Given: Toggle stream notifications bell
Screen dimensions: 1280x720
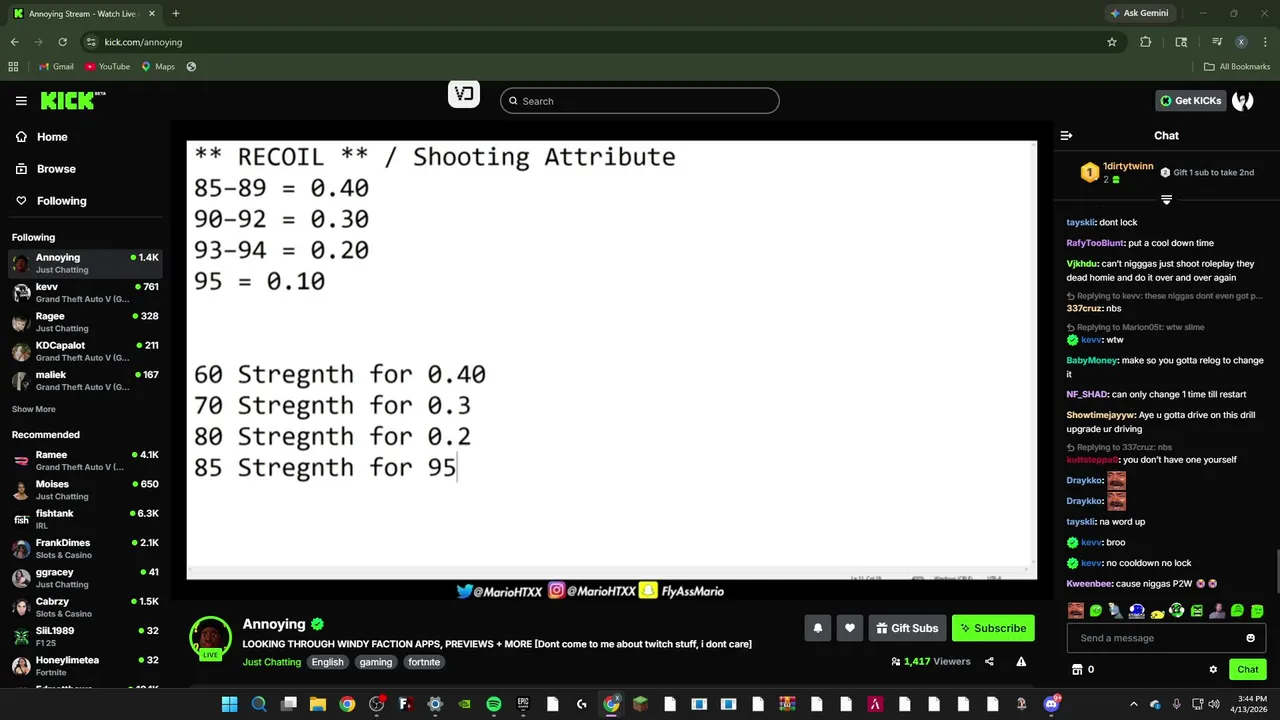Looking at the screenshot, I should click(817, 628).
